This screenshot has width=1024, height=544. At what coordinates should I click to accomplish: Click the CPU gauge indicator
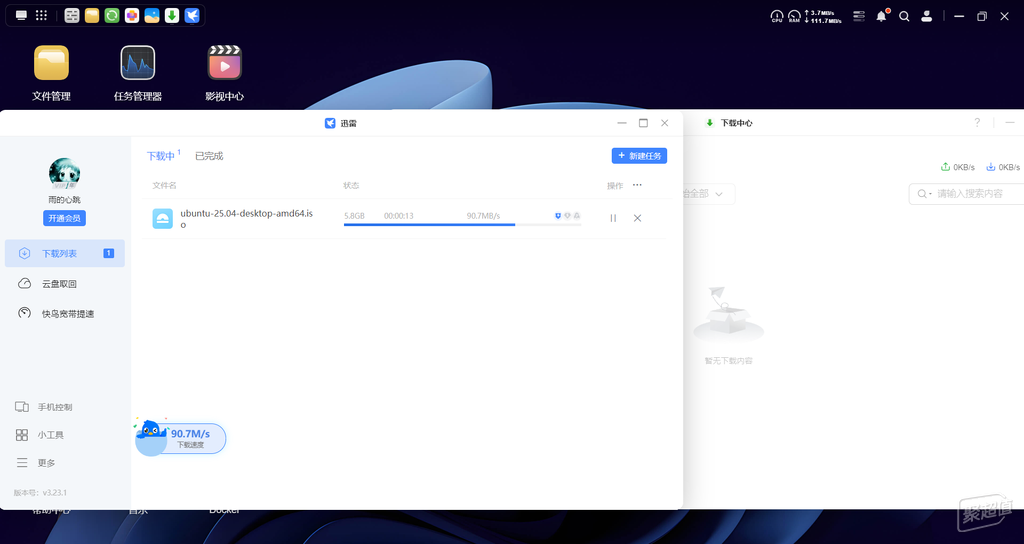[x=776, y=16]
